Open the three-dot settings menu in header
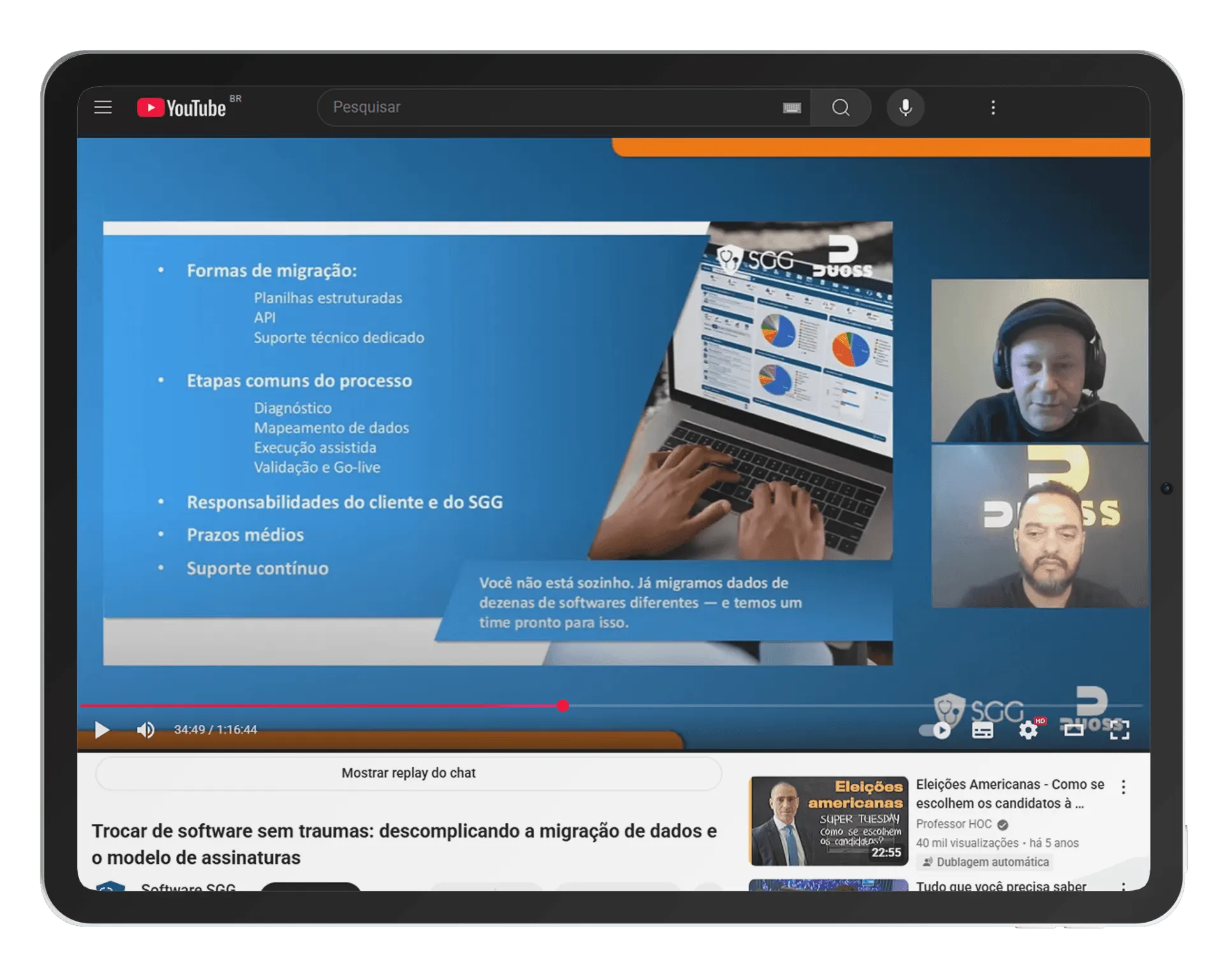1224x980 pixels. click(993, 108)
